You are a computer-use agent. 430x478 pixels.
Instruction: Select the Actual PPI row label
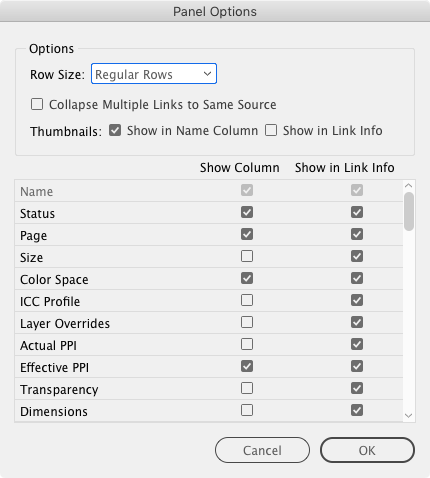(48, 345)
